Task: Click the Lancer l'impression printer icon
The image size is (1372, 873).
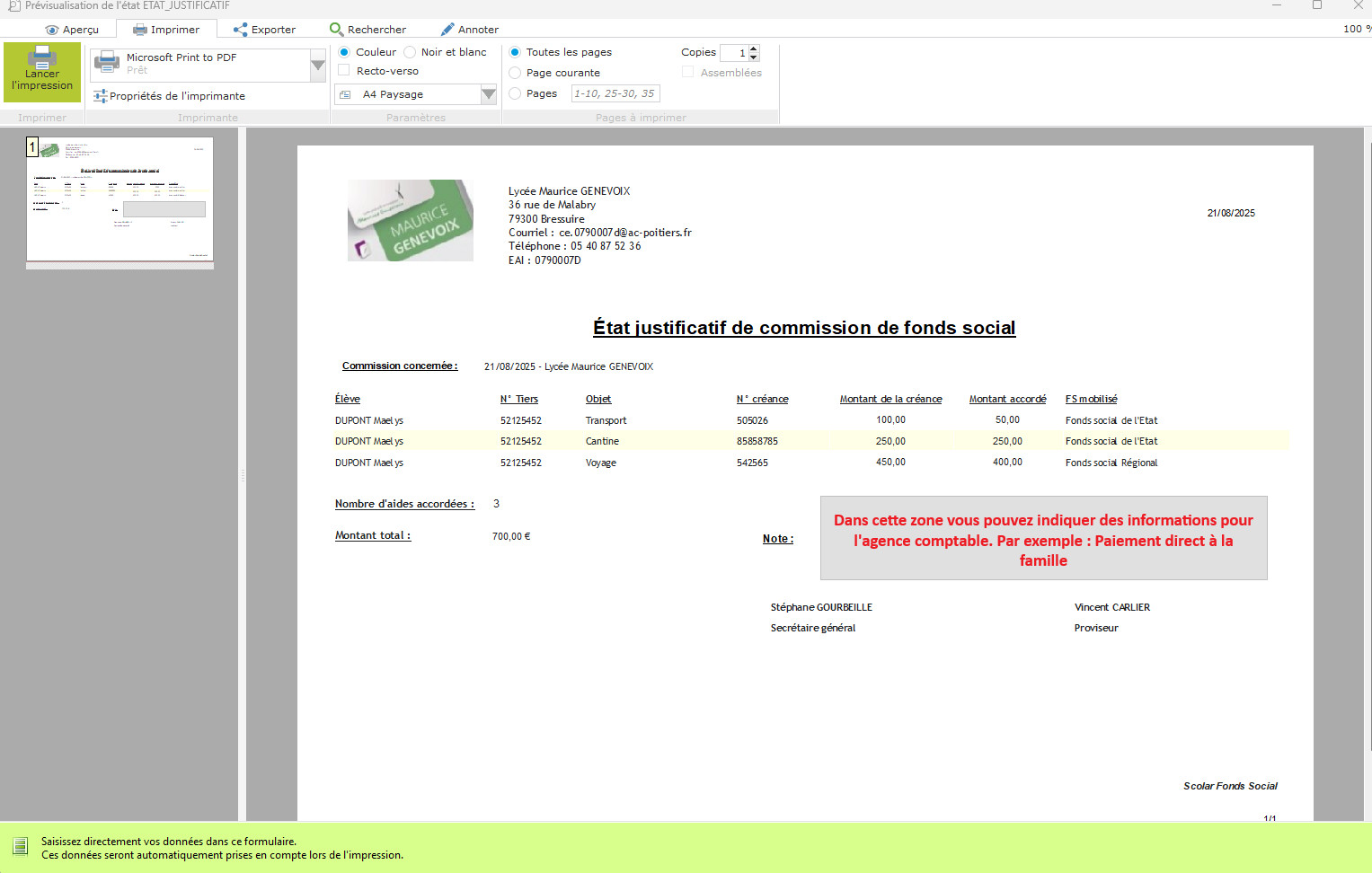Action: point(41,58)
